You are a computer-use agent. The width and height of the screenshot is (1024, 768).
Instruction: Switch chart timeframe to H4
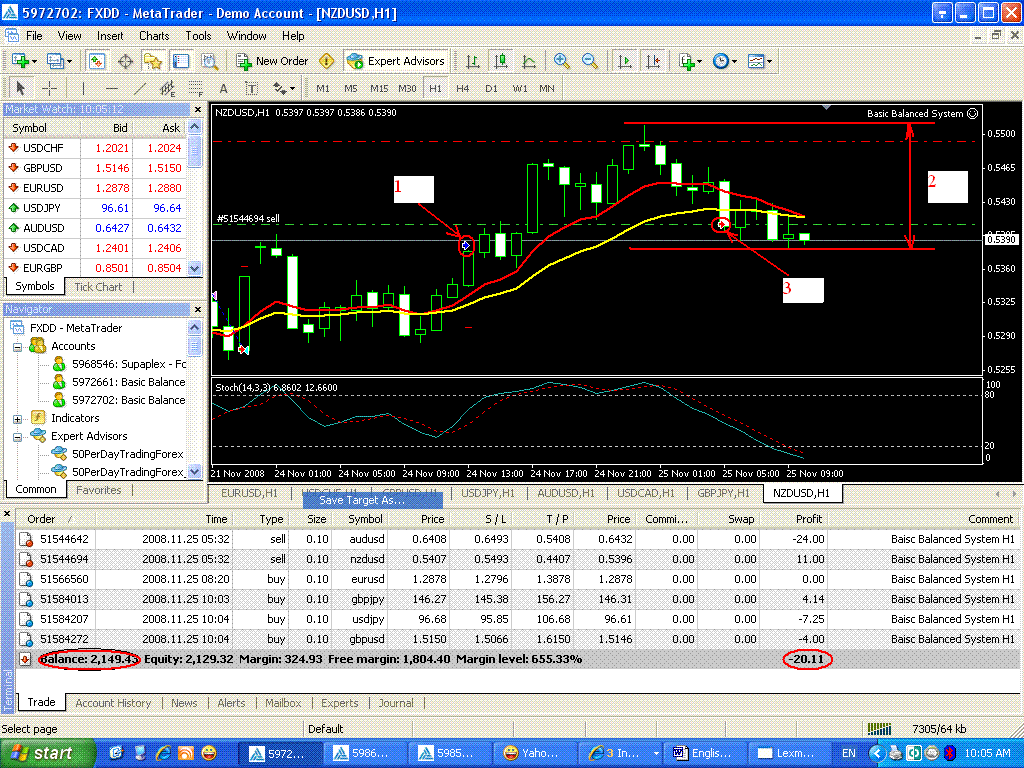463,88
